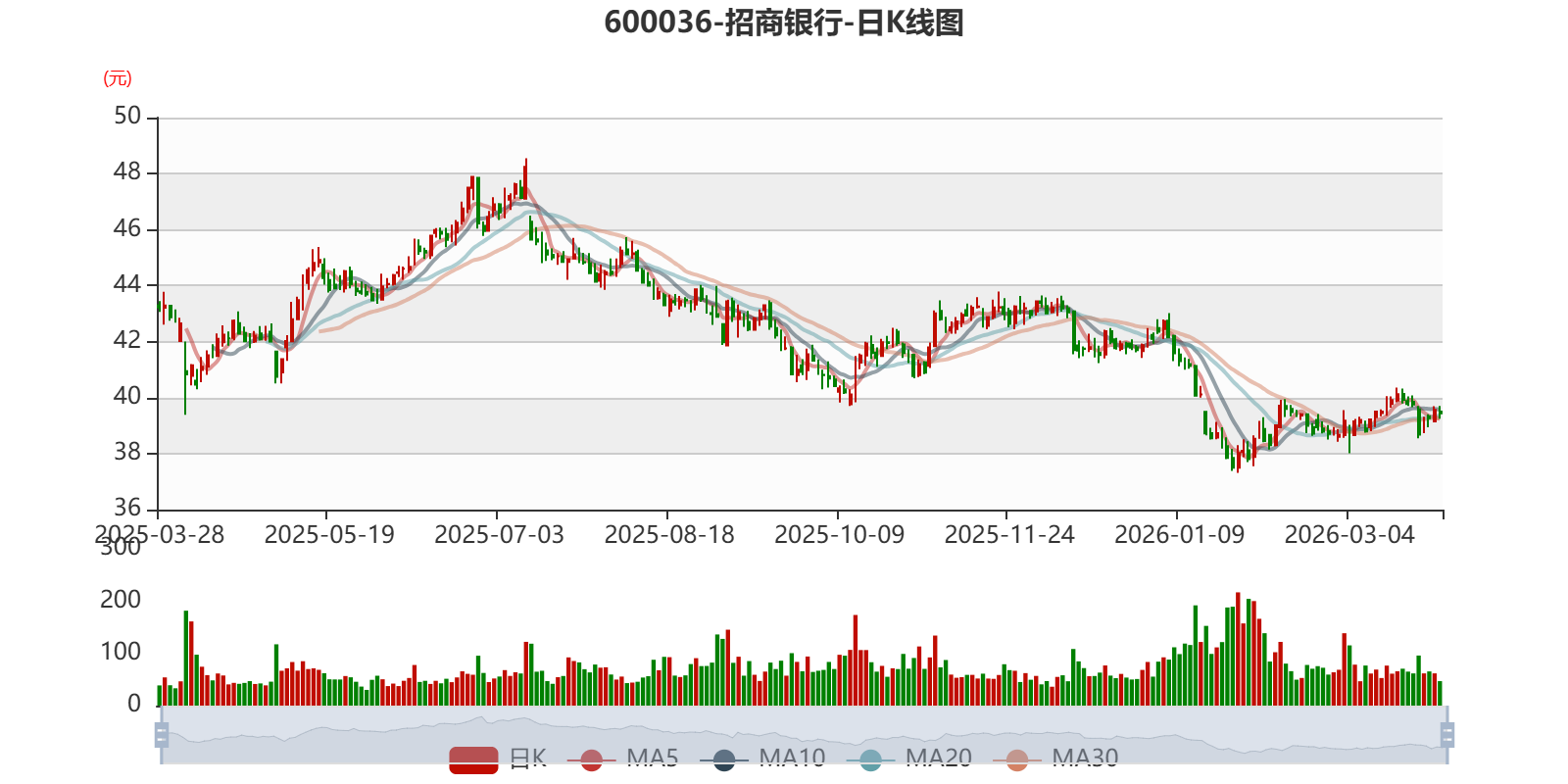Click the 2026-03-04 date axis label
1568x784 pixels.
[1349, 535]
